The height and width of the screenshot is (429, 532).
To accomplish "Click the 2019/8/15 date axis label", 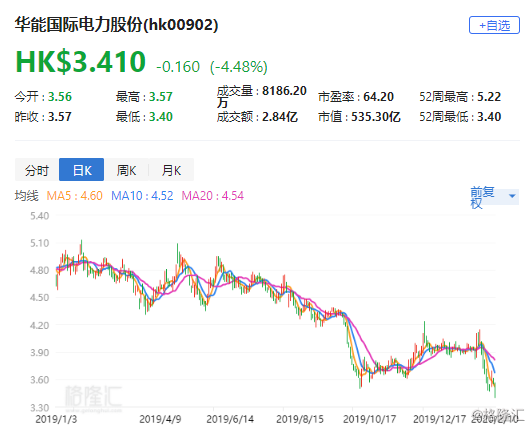I will (x=300, y=419).
